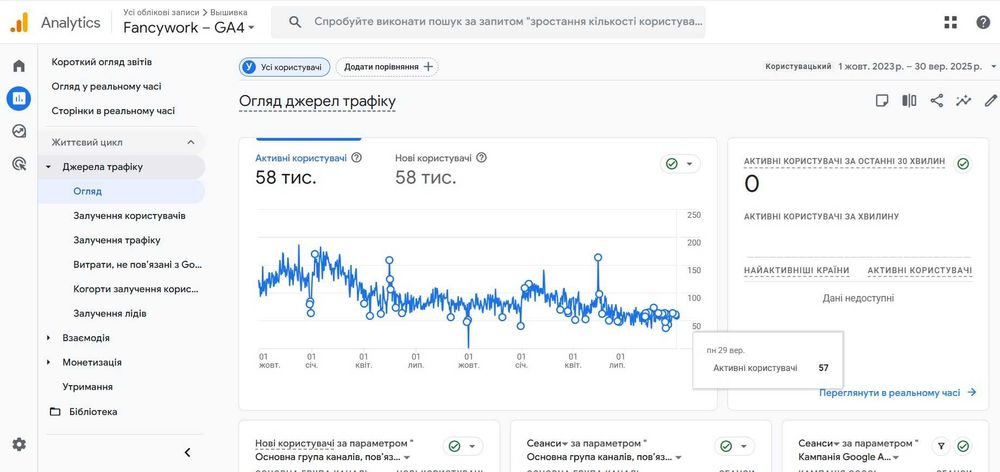The height and width of the screenshot is (472, 1000).
Task: Click the Admin settings gear icon
Action: (x=18, y=444)
